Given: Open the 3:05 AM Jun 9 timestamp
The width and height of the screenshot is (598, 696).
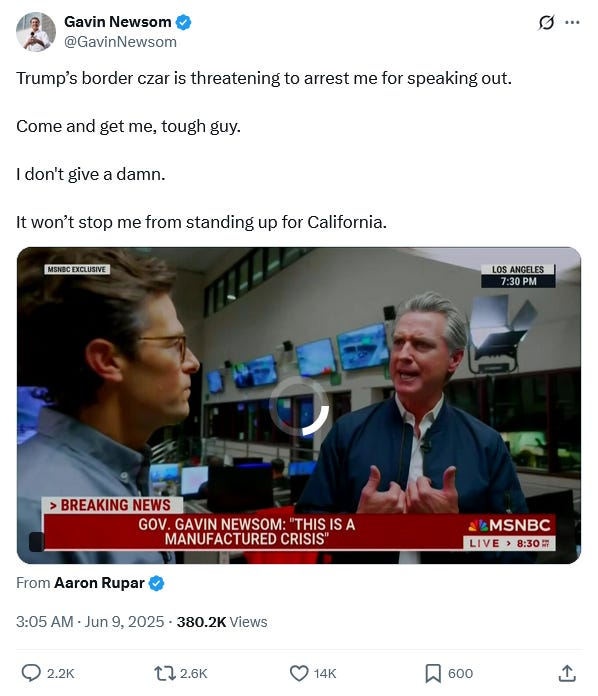Looking at the screenshot, I should tap(90, 621).
